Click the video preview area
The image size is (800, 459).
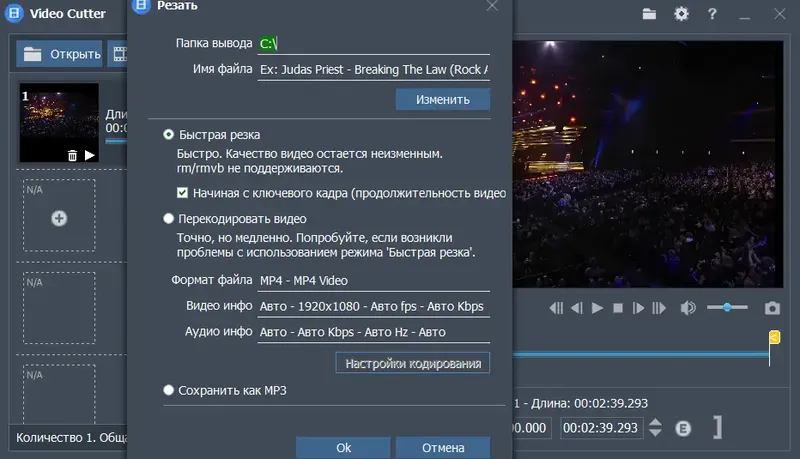pyautogui.click(x=647, y=164)
